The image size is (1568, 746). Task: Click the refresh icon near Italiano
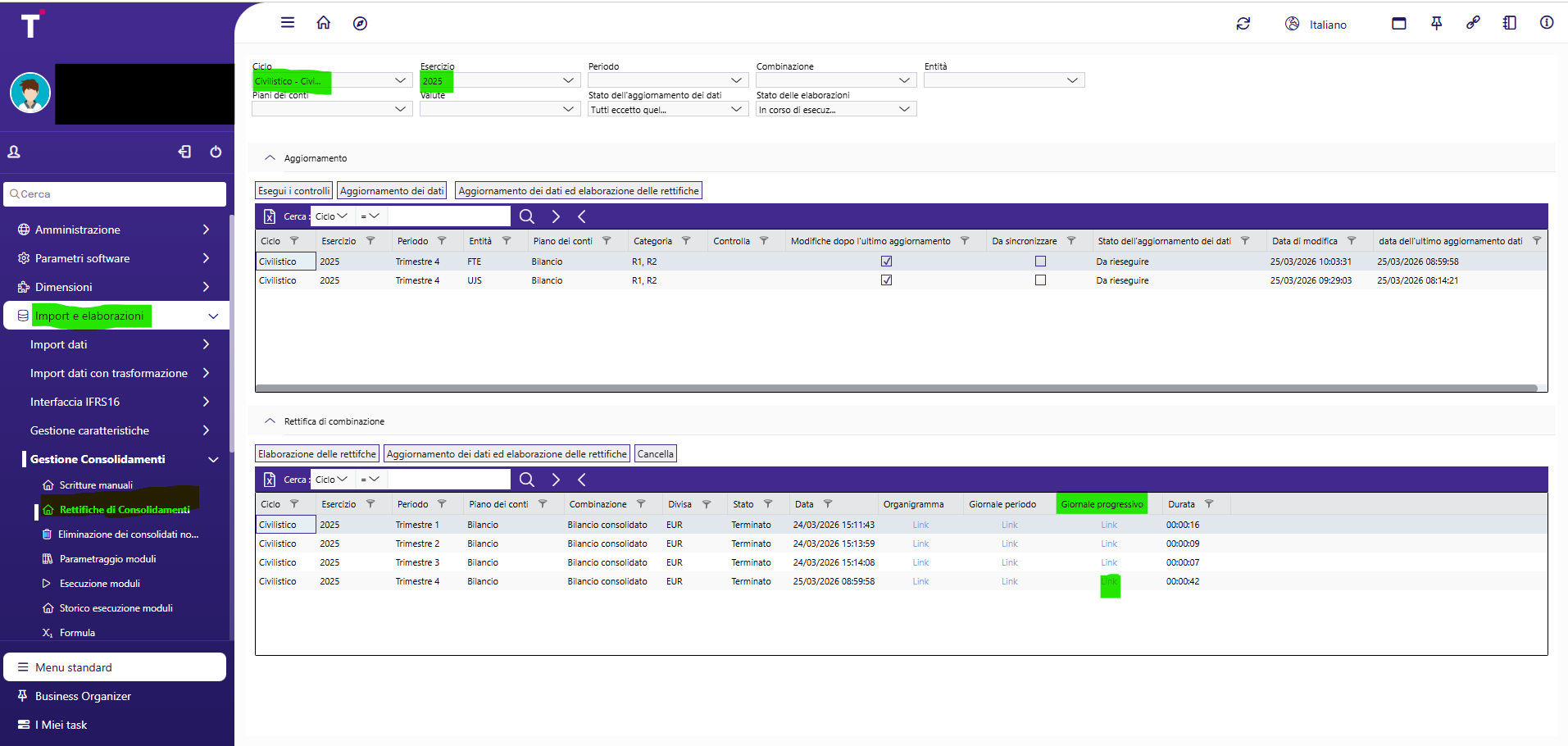(1243, 24)
